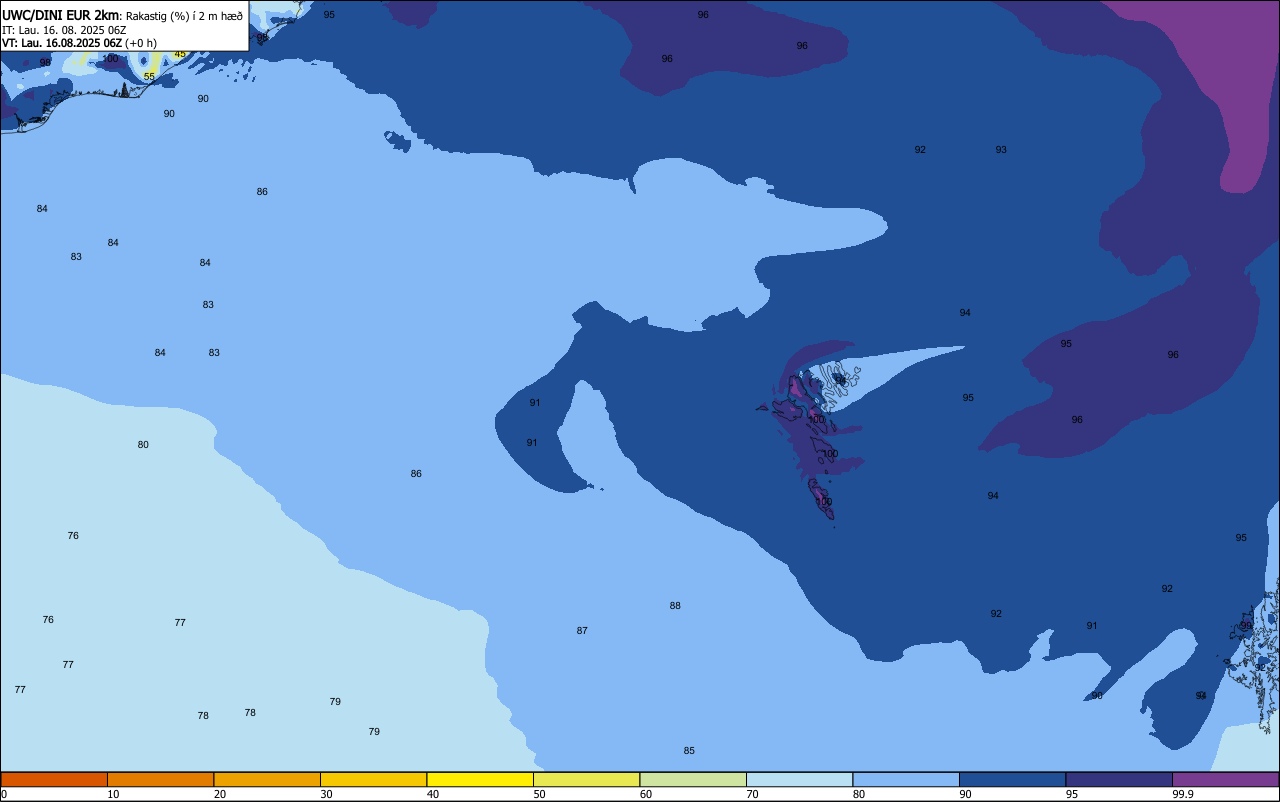Click the 'UWC/DINI EUR 2km' title text
Screen dimensions: 1280x802
[60, 15]
